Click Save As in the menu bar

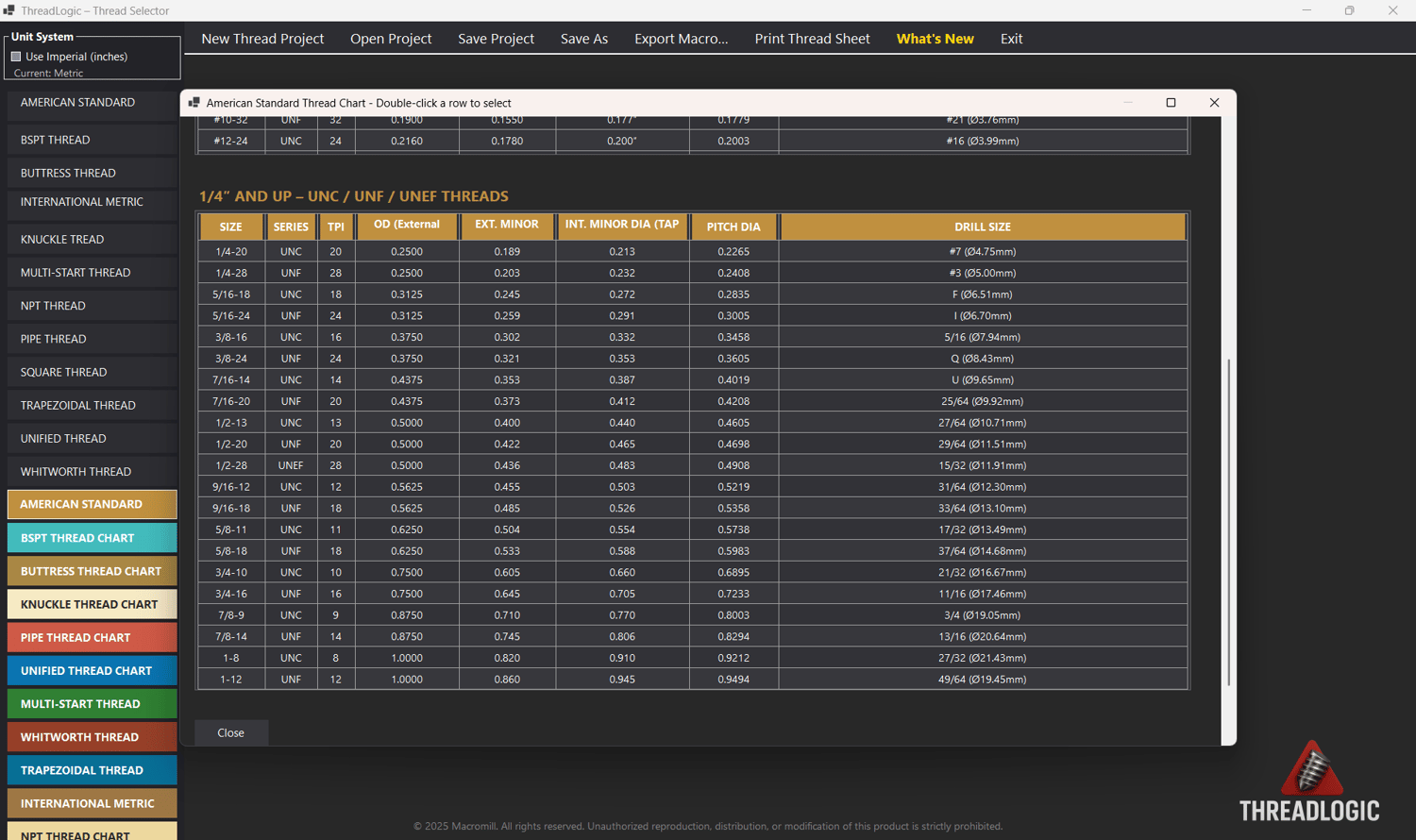(x=584, y=39)
